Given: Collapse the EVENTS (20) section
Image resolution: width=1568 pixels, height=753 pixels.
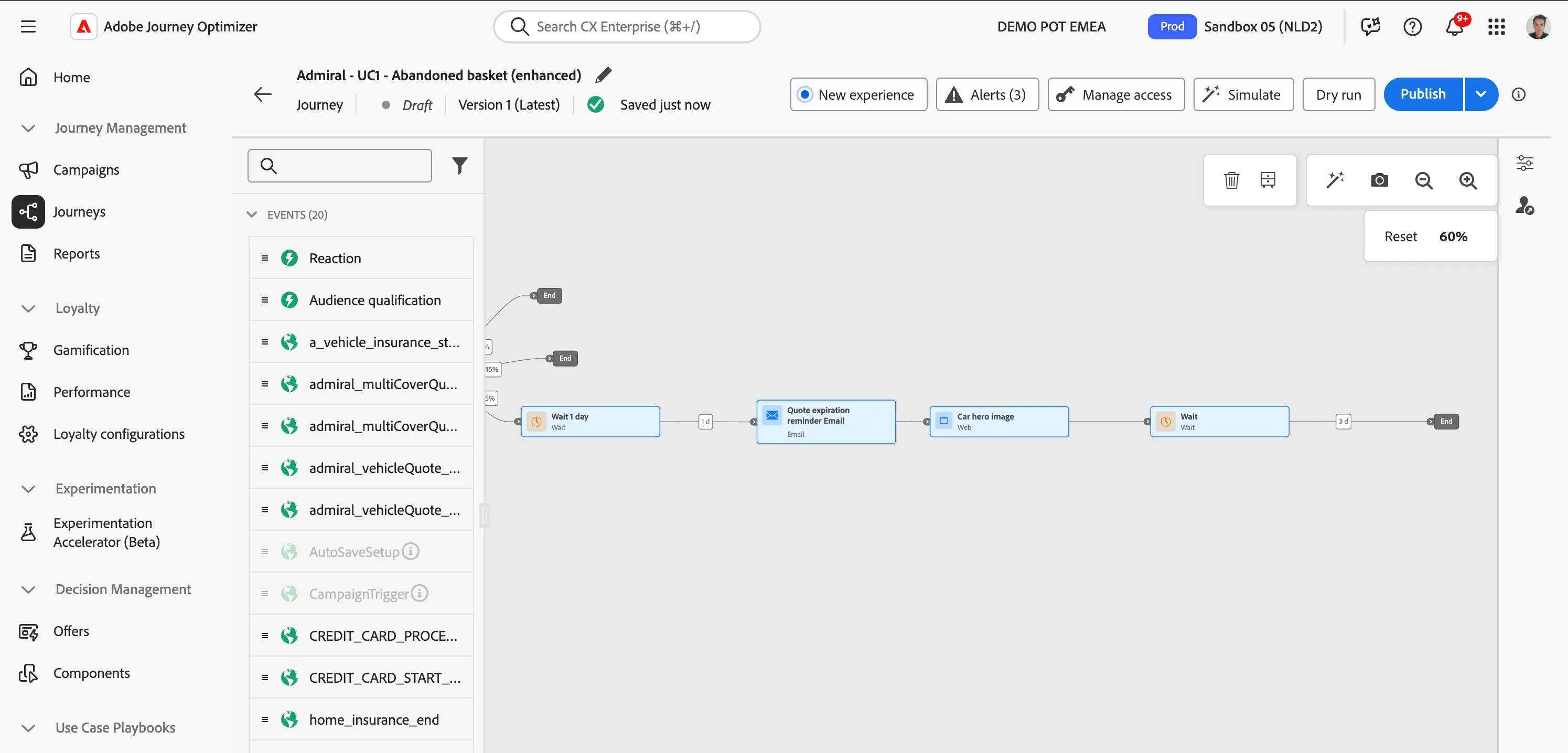Looking at the screenshot, I should [251, 214].
